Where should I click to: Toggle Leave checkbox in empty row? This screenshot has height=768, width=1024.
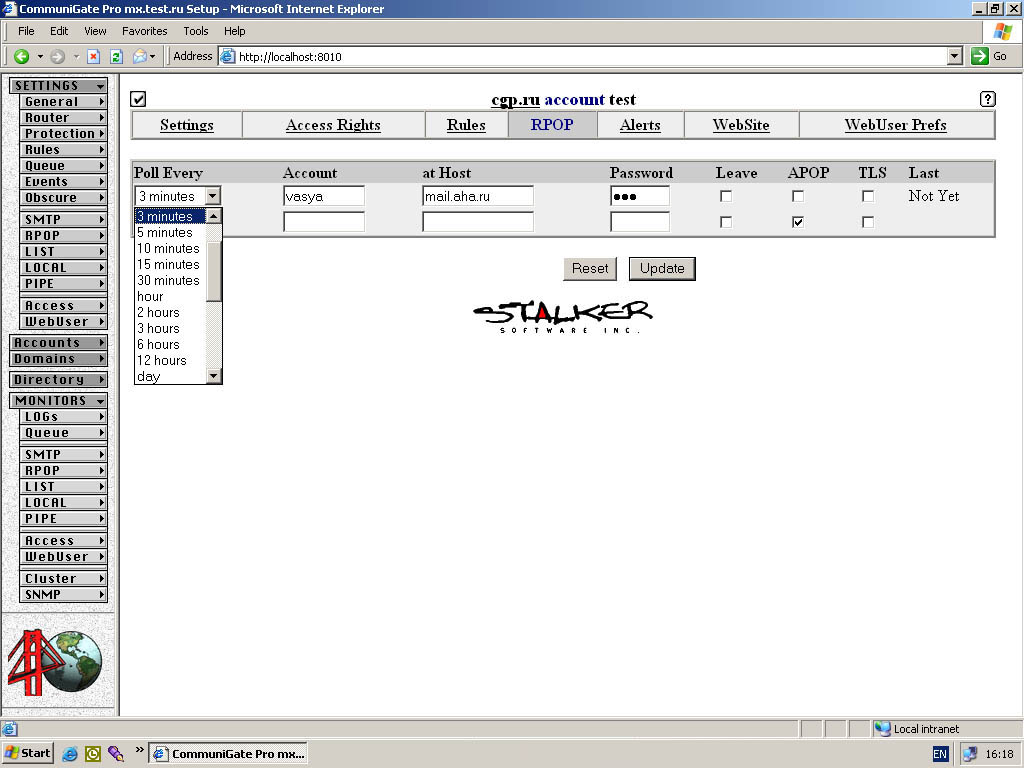726,222
